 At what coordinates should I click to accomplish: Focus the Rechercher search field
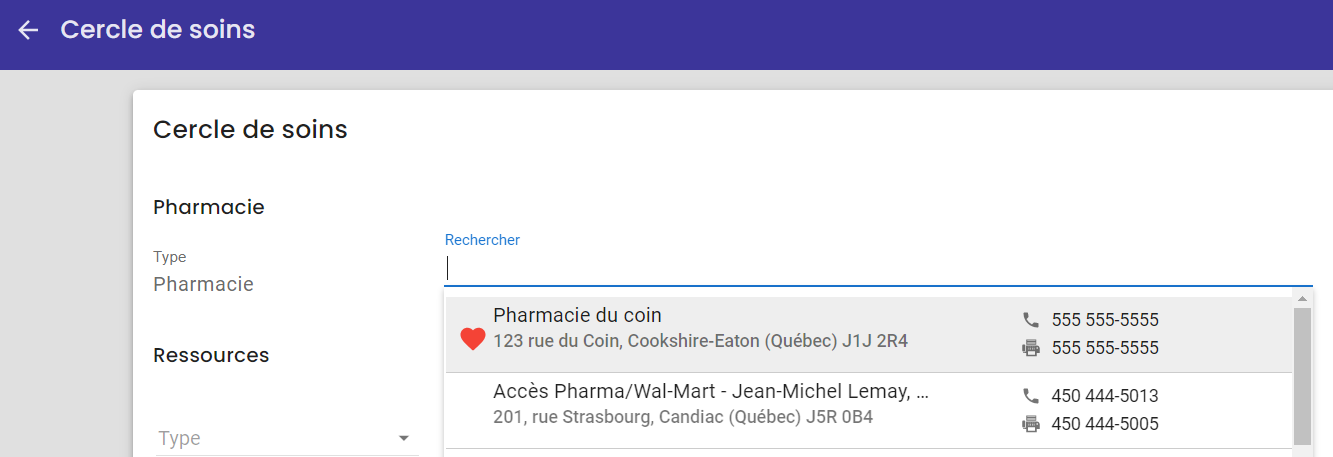tap(878, 268)
